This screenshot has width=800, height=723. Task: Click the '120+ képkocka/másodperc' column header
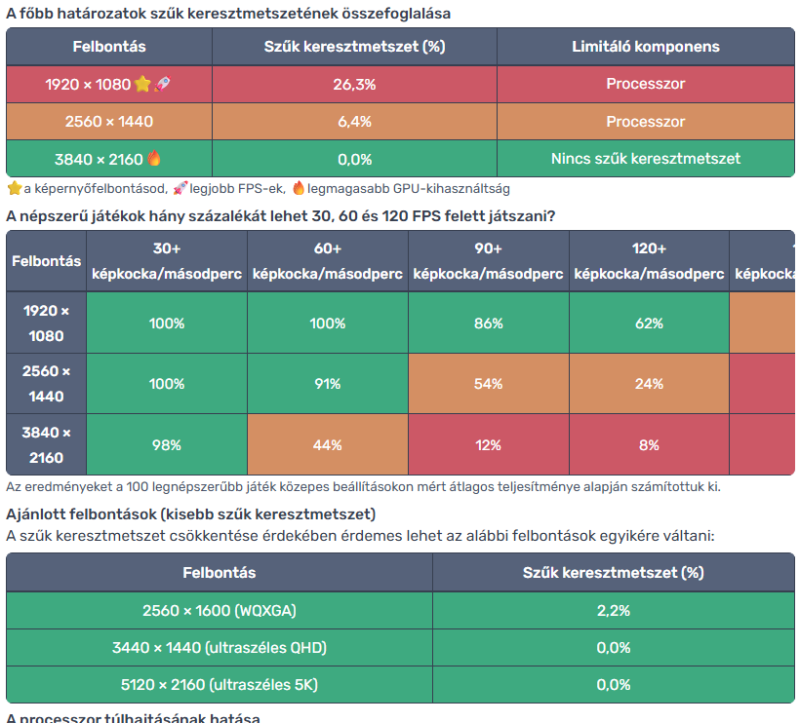[649, 261]
